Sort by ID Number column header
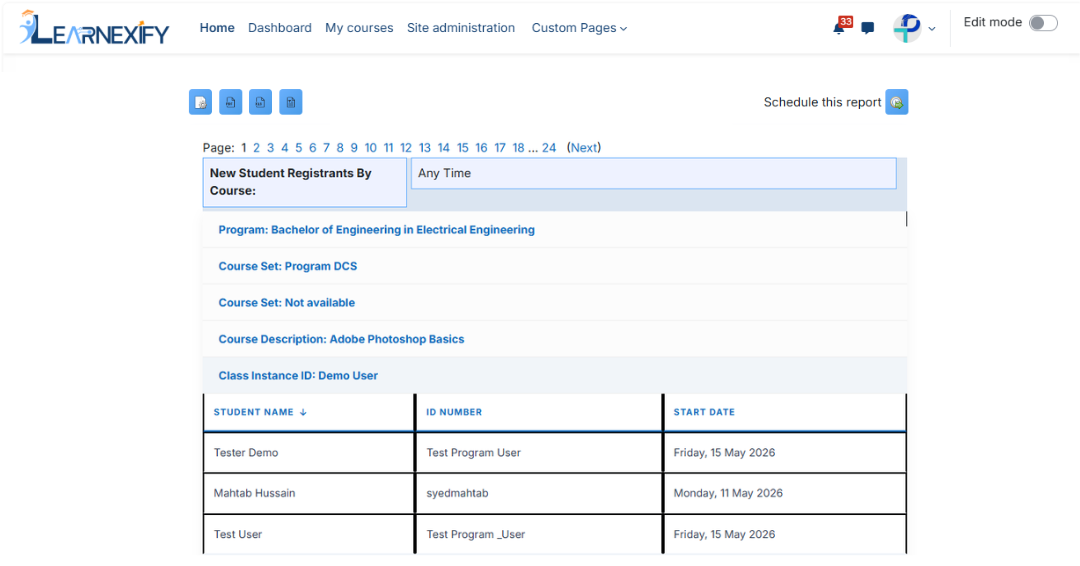The image size is (1080, 566). (454, 412)
